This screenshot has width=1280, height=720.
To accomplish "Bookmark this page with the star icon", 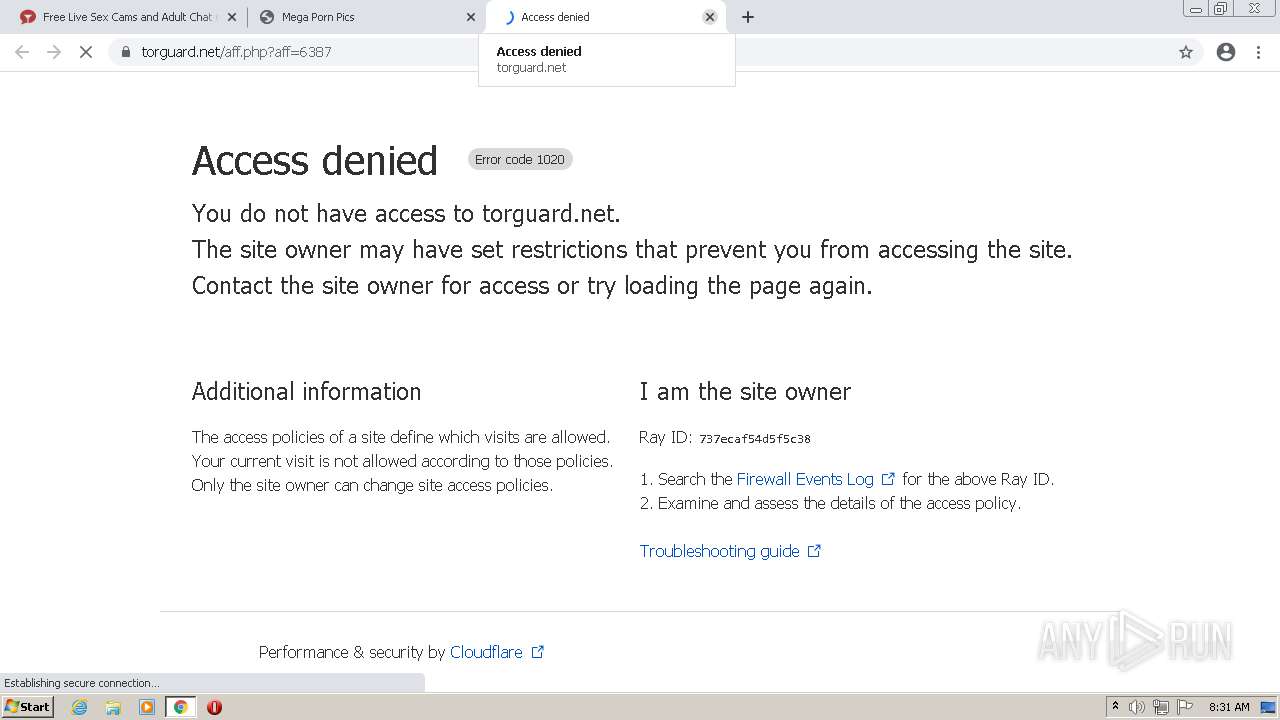I will point(1186,52).
